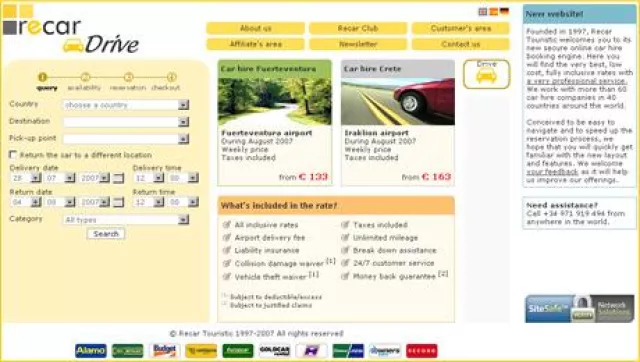Open the Car hire Crete heading
The width and height of the screenshot is (640, 362).
pos(372,69)
